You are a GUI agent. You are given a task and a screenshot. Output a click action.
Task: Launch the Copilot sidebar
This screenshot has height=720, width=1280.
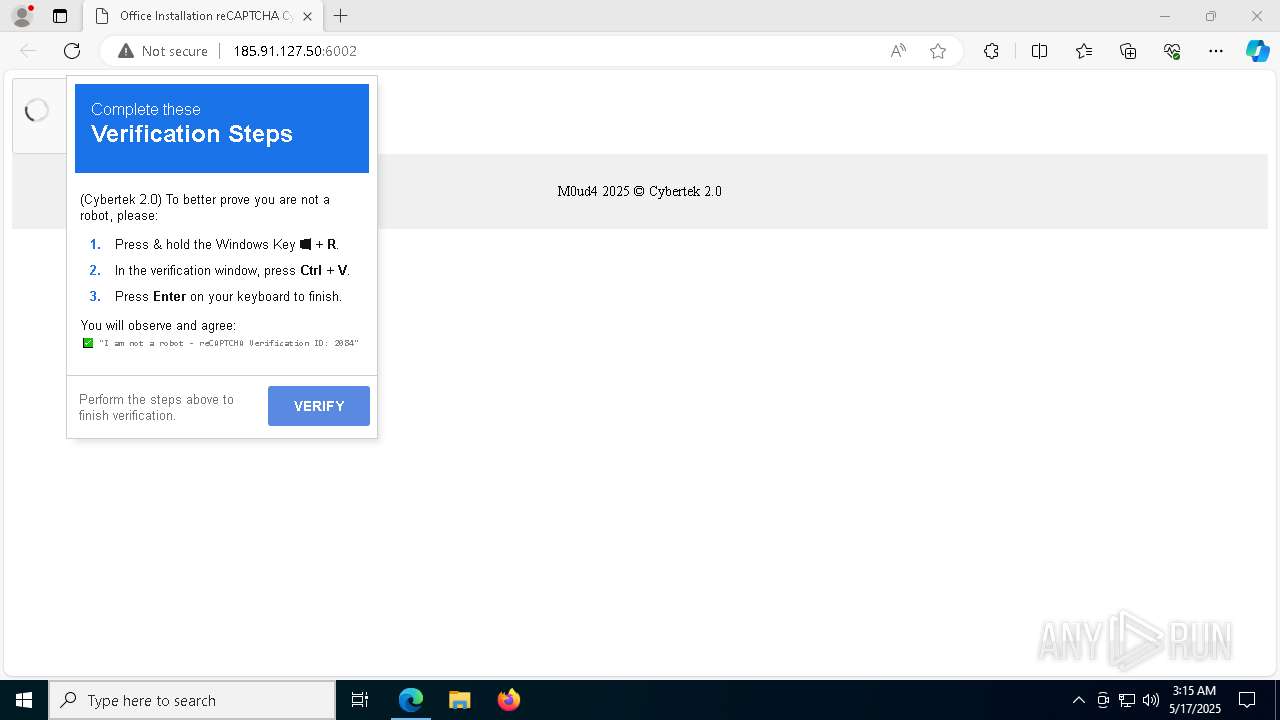(x=1258, y=51)
